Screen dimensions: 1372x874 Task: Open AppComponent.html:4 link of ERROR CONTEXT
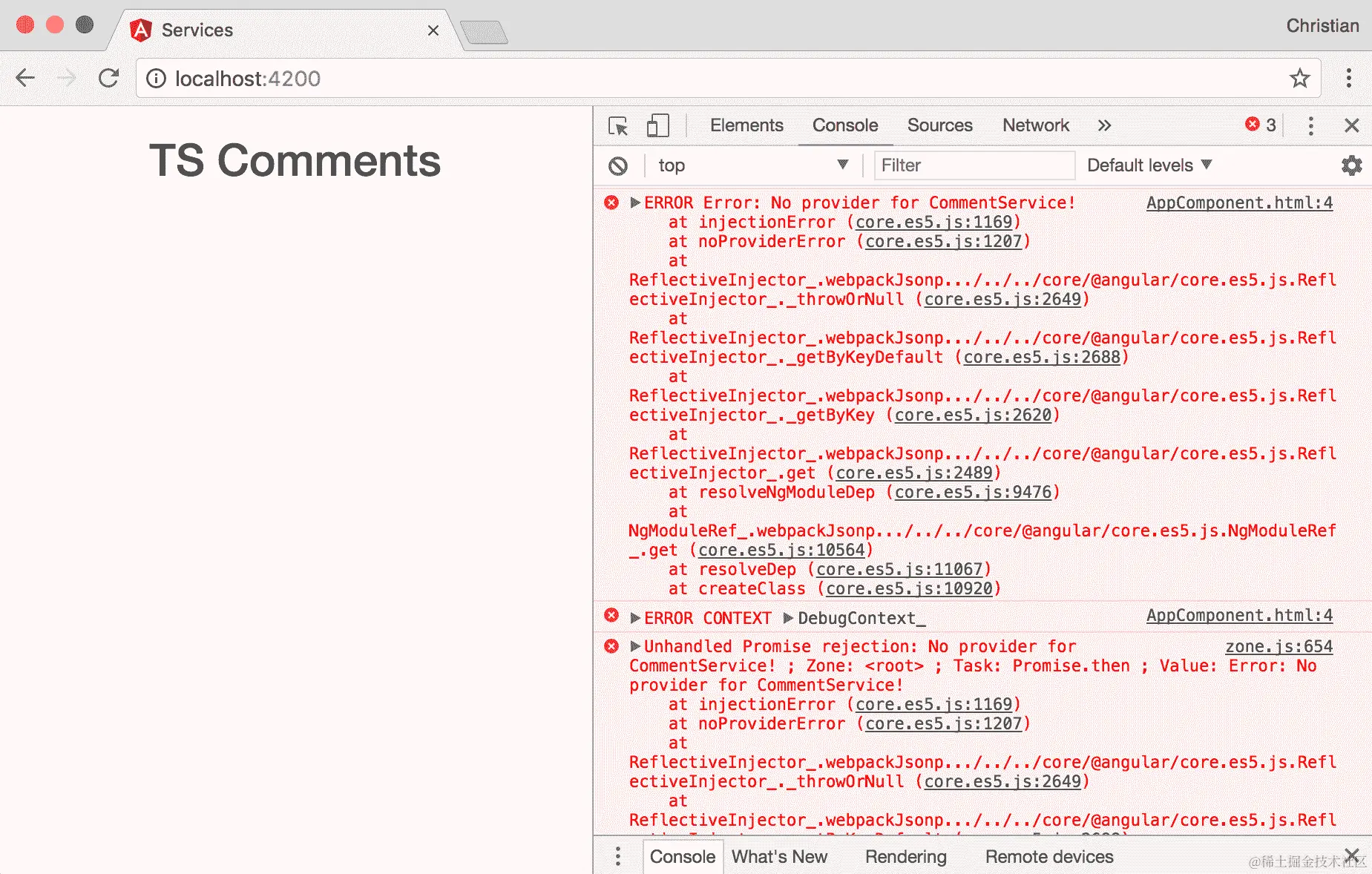1239,615
